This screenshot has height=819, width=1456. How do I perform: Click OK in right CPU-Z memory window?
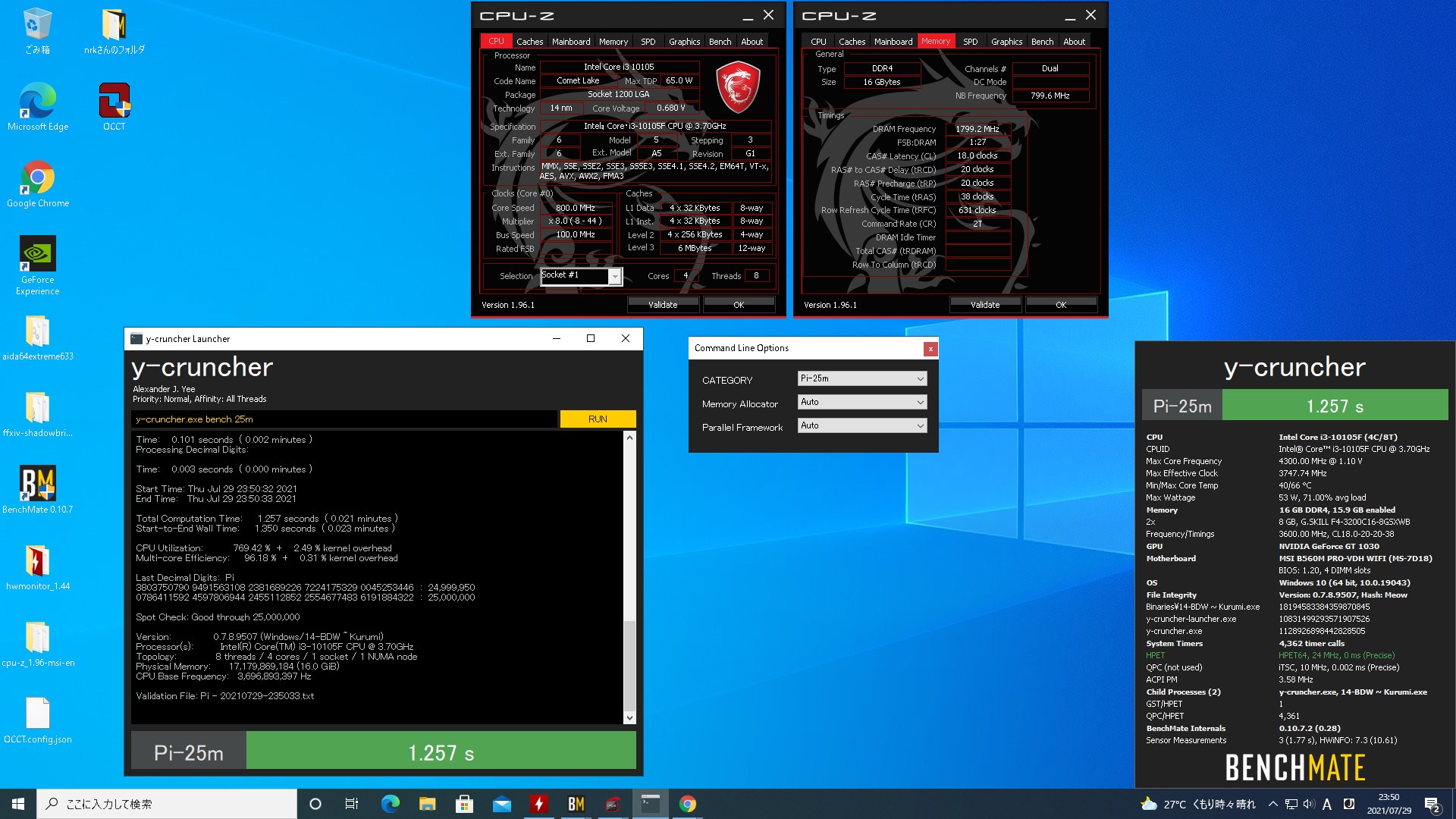pyautogui.click(x=1061, y=305)
